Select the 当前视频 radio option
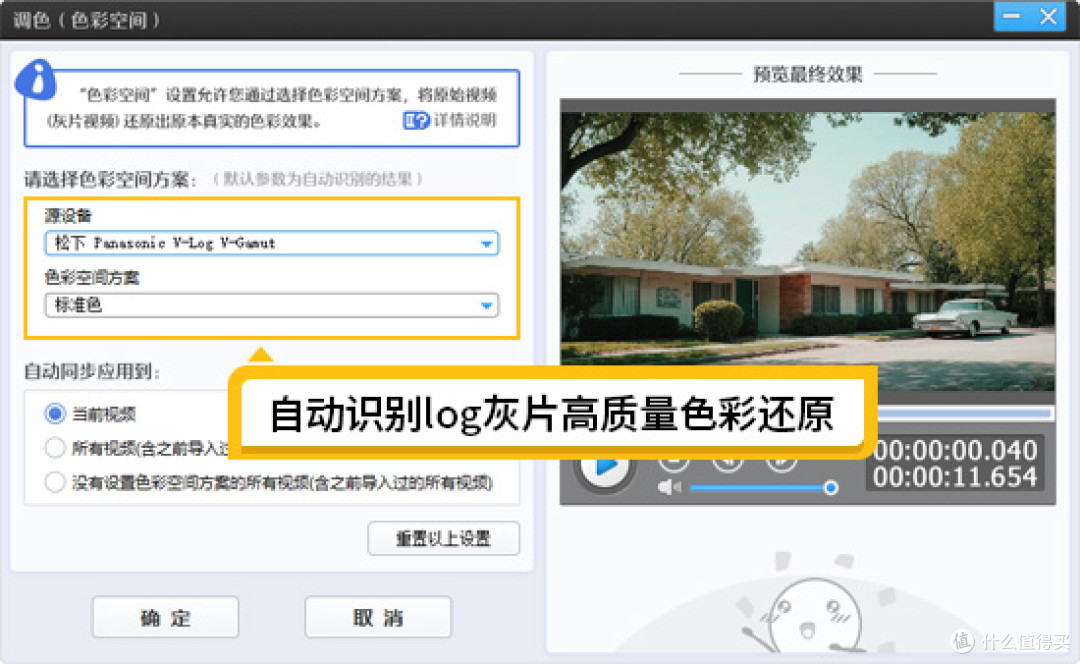The height and width of the screenshot is (664, 1080). (55, 414)
